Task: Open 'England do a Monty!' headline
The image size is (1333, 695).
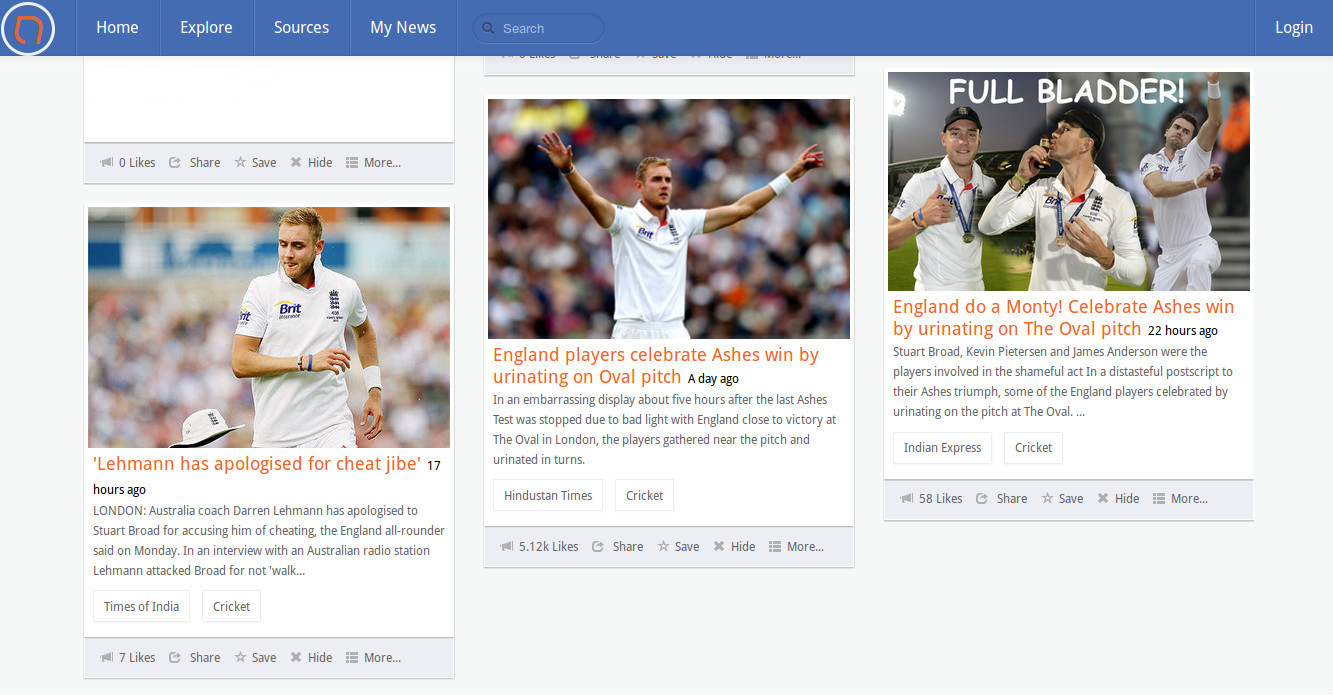Action: (1064, 318)
